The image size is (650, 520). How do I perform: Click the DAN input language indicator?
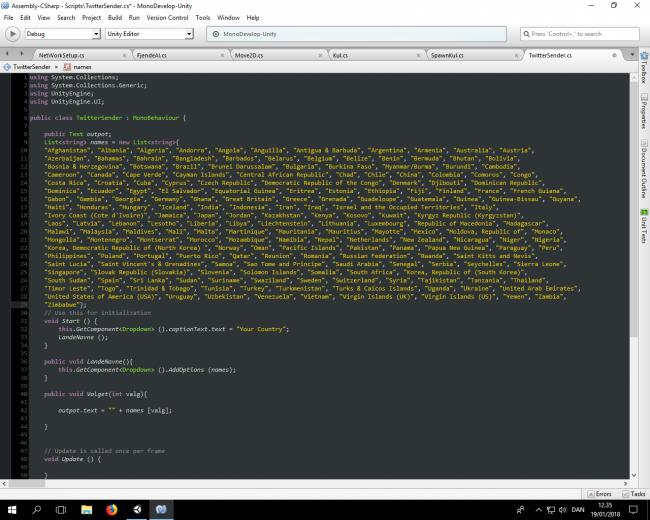(x=578, y=510)
